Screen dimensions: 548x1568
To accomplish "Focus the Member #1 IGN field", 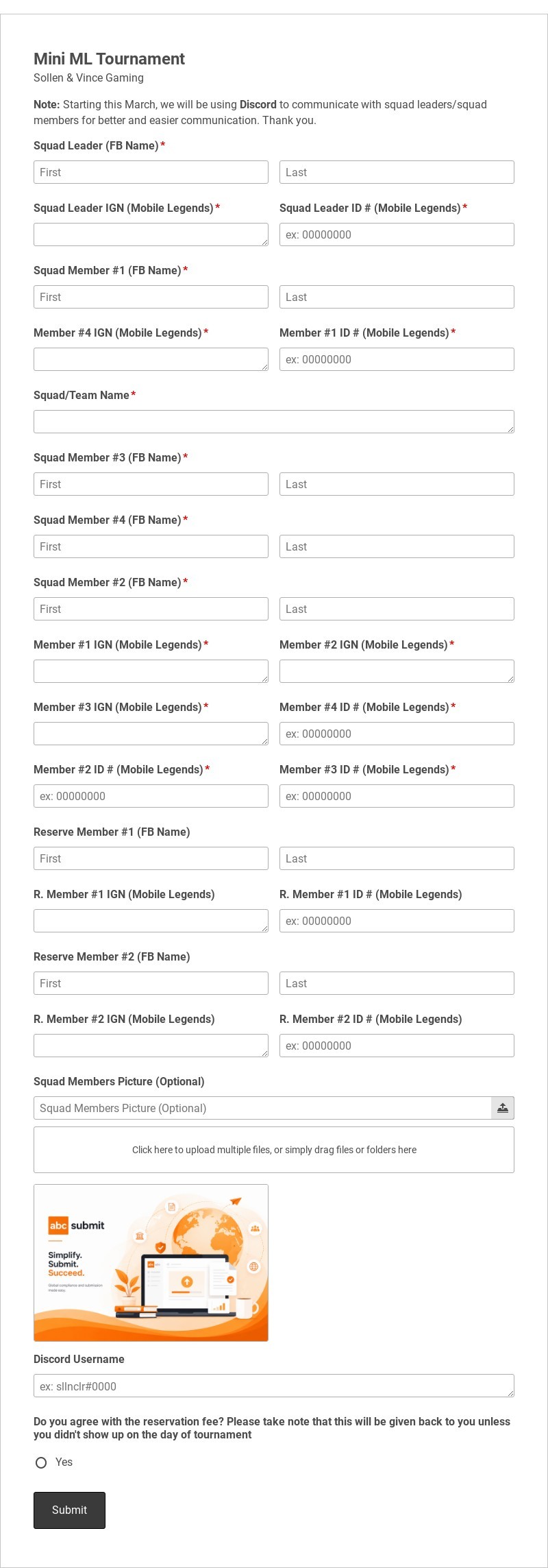I will point(151,671).
